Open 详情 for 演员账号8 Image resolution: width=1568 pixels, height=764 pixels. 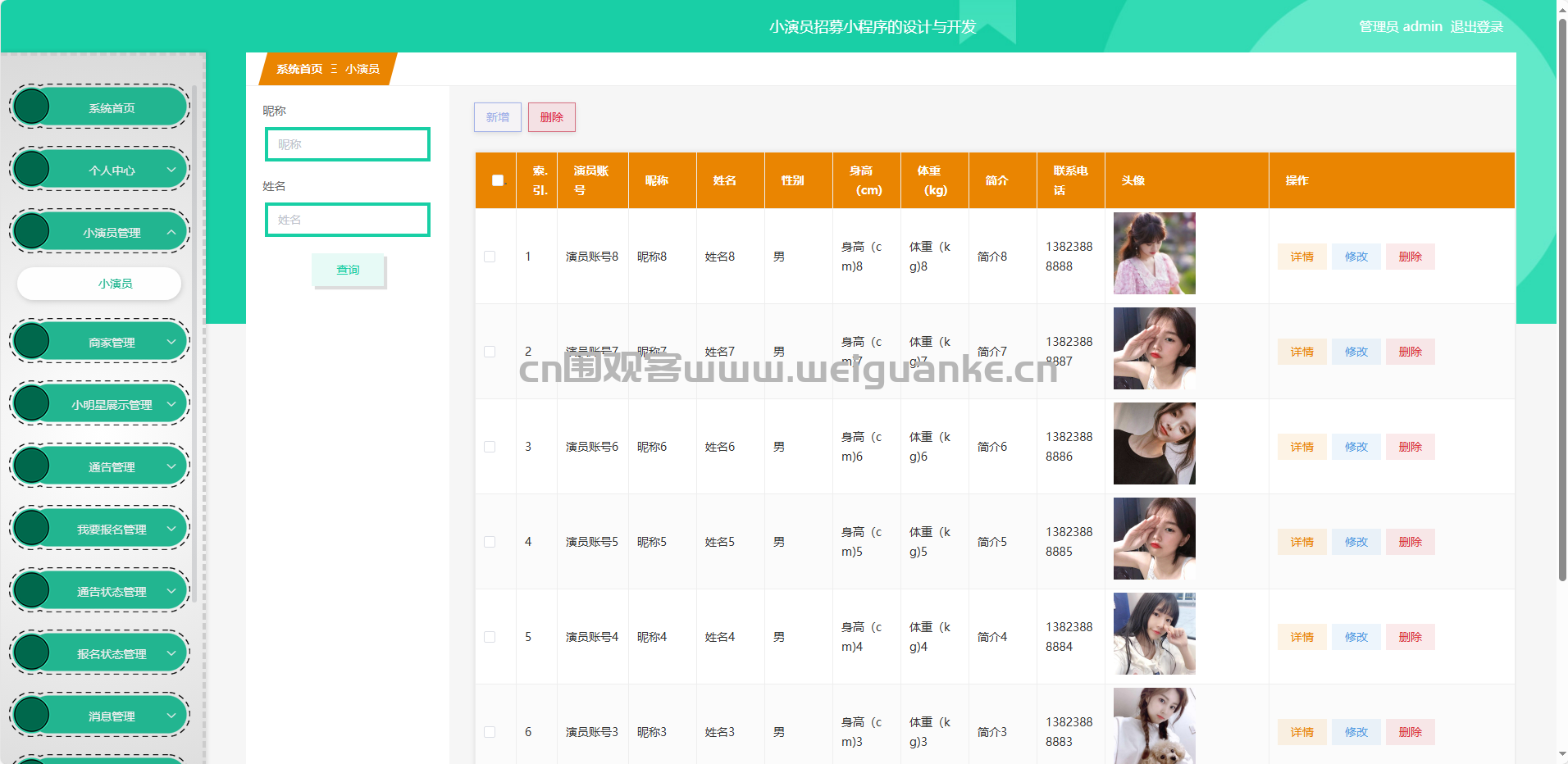[1302, 257]
